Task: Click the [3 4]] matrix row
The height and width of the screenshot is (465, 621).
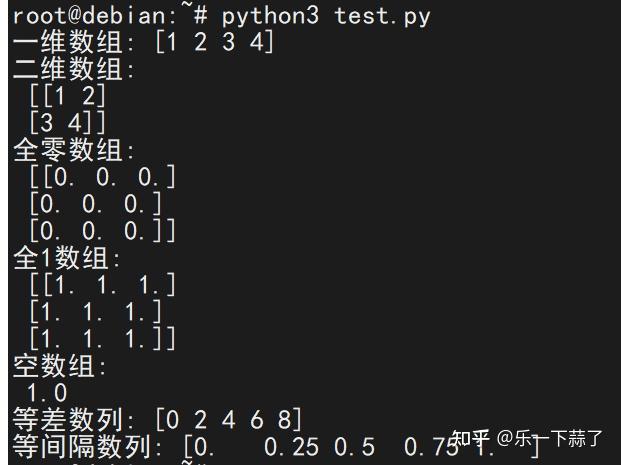Action: (68, 123)
